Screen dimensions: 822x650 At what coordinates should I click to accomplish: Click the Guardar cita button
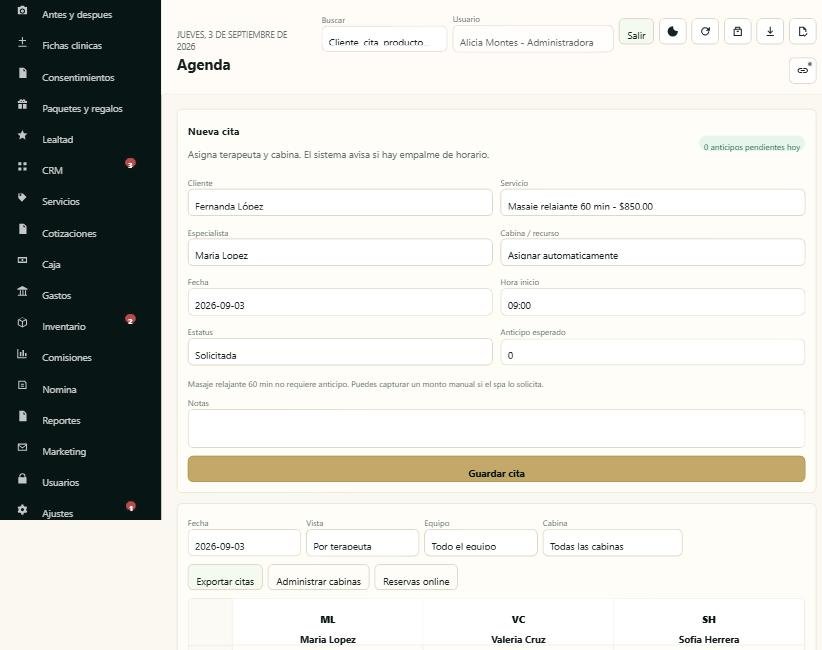pyautogui.click(x=496, y=469)
